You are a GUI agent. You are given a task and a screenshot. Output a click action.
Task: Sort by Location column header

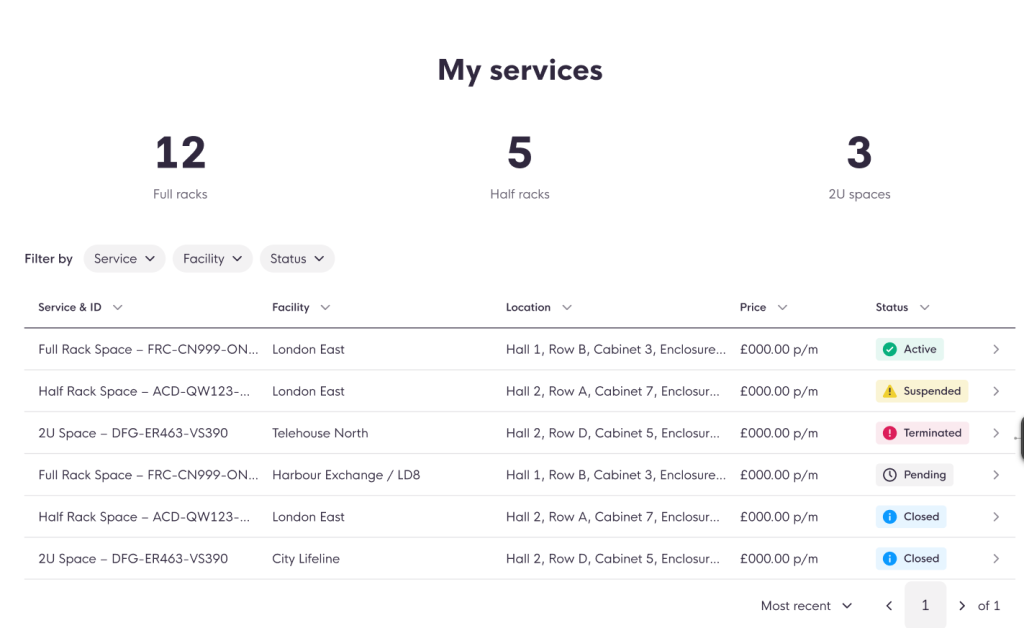click(538, 307)
